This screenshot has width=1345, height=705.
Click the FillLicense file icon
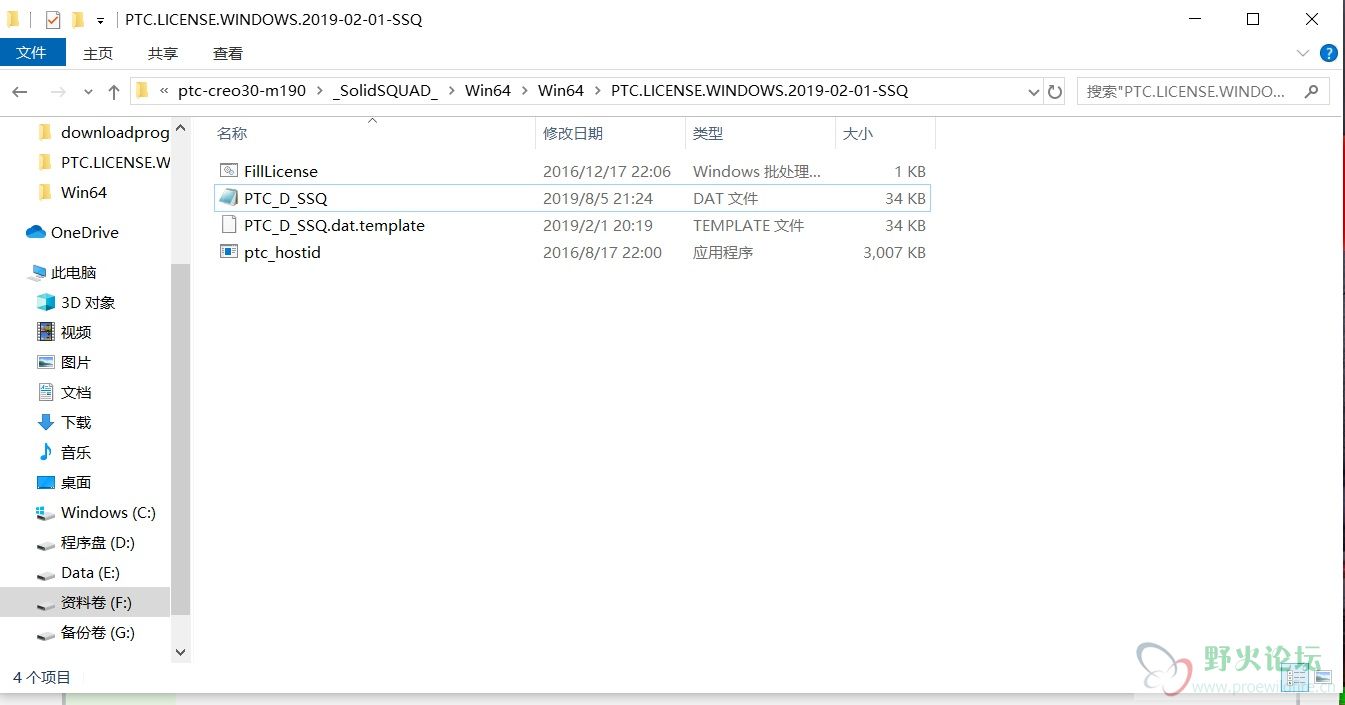tap(229, 171)
